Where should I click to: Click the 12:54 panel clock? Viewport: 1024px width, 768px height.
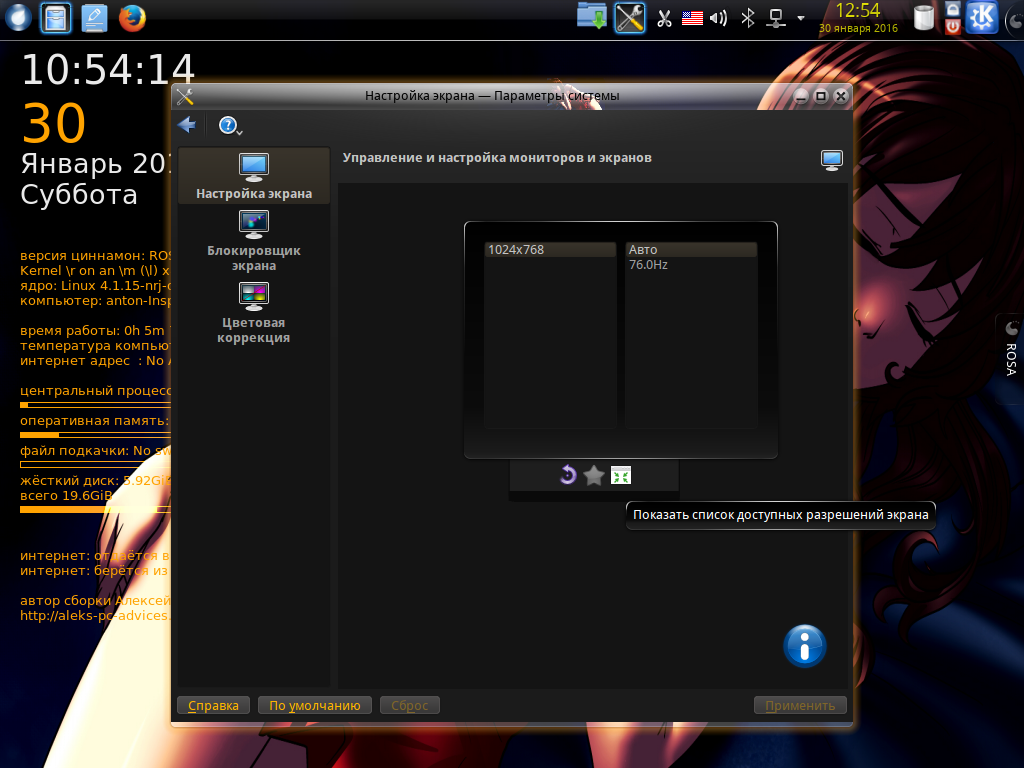[858, 11]
